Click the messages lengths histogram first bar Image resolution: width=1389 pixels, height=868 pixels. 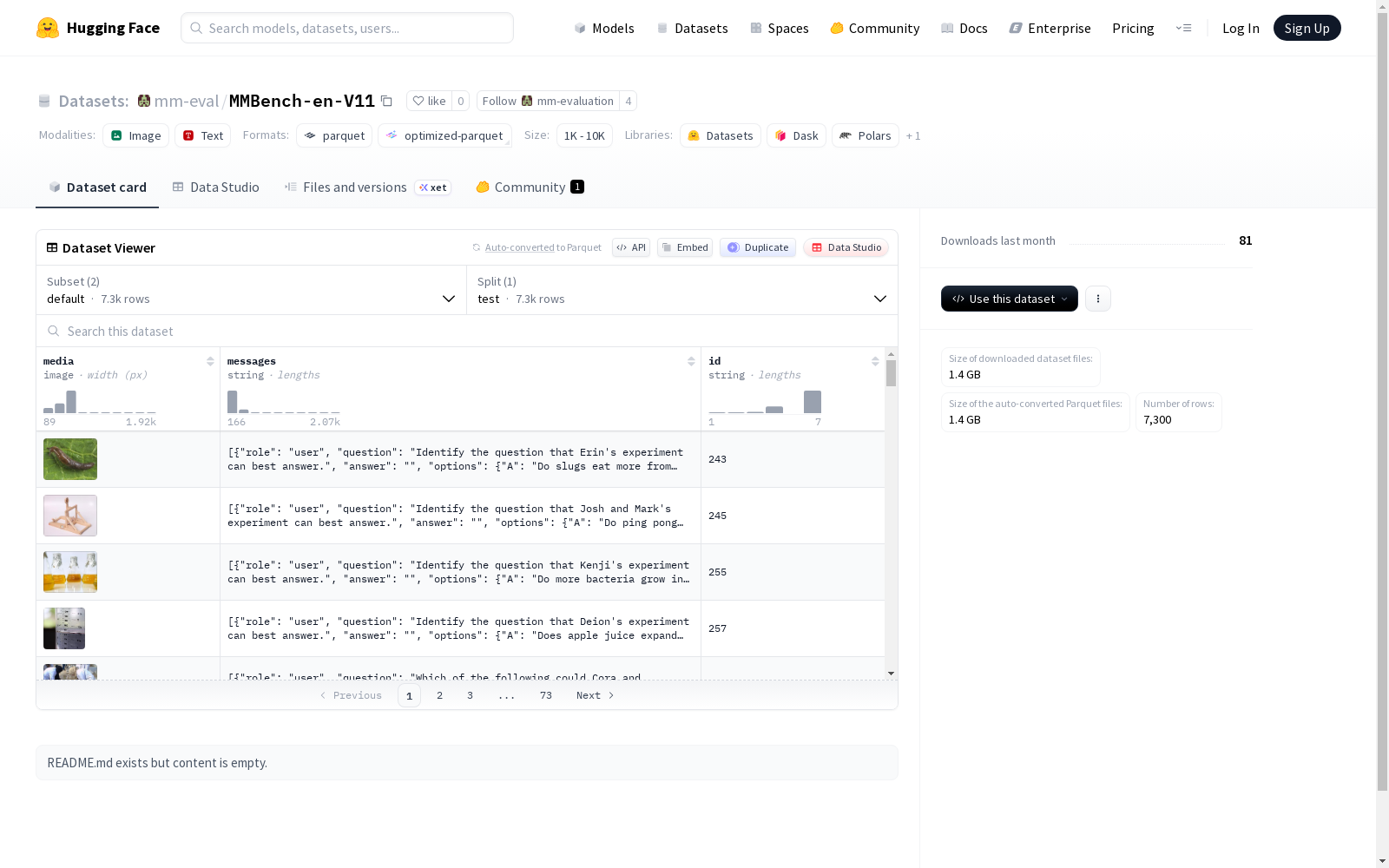(x=232, y=402)
